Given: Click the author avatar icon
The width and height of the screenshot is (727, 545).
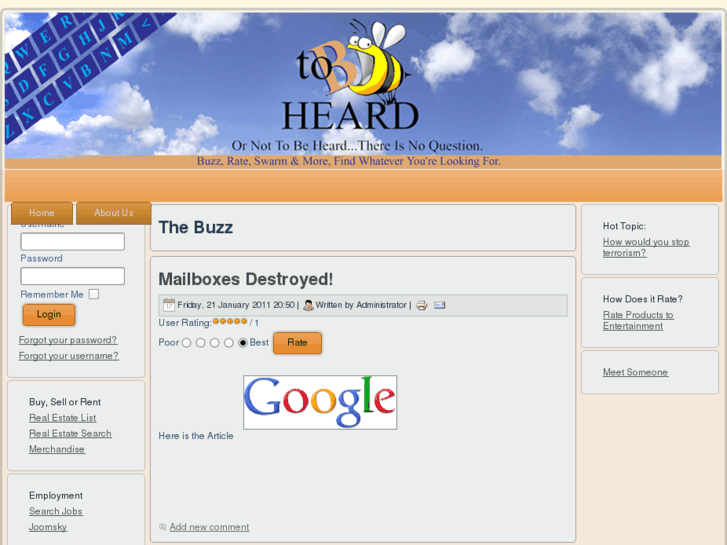Looking at the screenshot, I should pos(308,305).
